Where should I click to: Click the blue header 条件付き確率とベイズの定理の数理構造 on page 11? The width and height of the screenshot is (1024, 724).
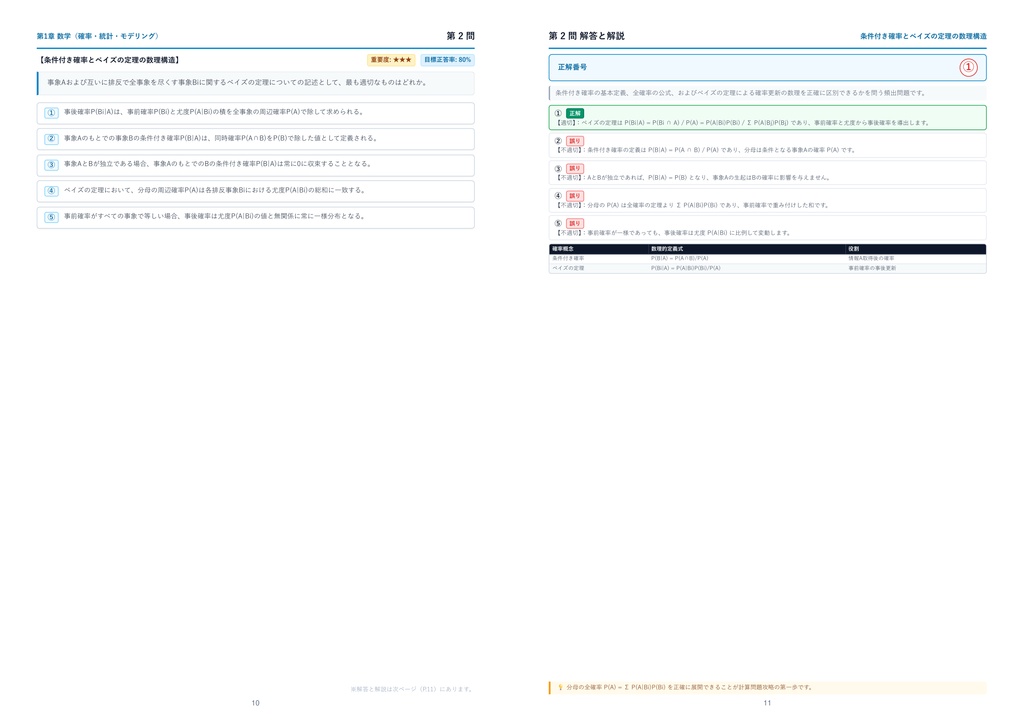point(923,36)
